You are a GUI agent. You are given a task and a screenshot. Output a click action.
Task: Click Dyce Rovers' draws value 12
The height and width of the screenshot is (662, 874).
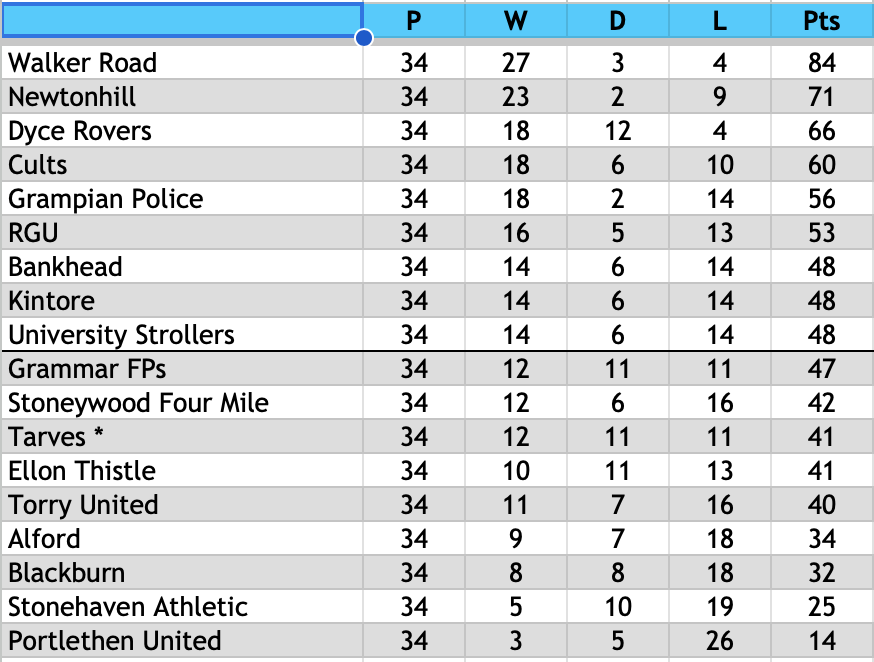pos(618,130)
